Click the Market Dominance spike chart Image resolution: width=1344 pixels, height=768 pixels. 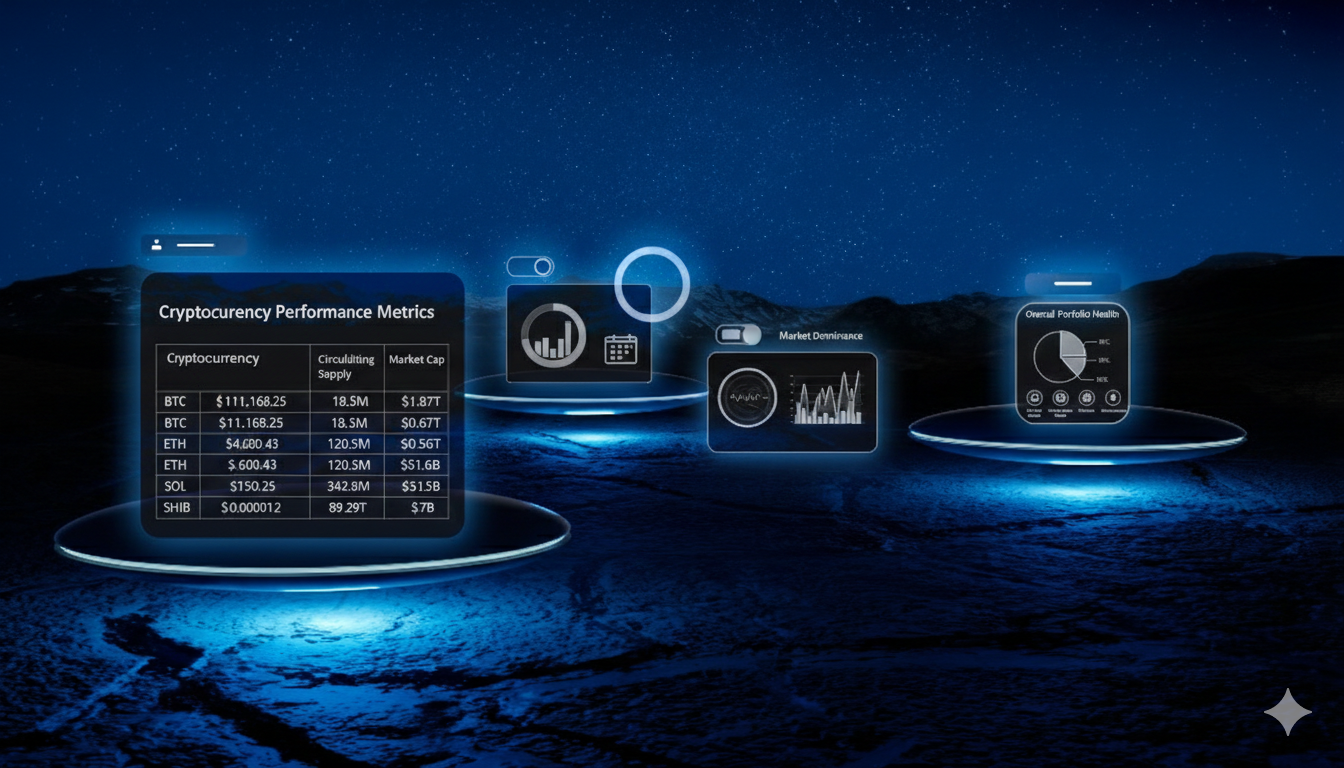(827, 399)
